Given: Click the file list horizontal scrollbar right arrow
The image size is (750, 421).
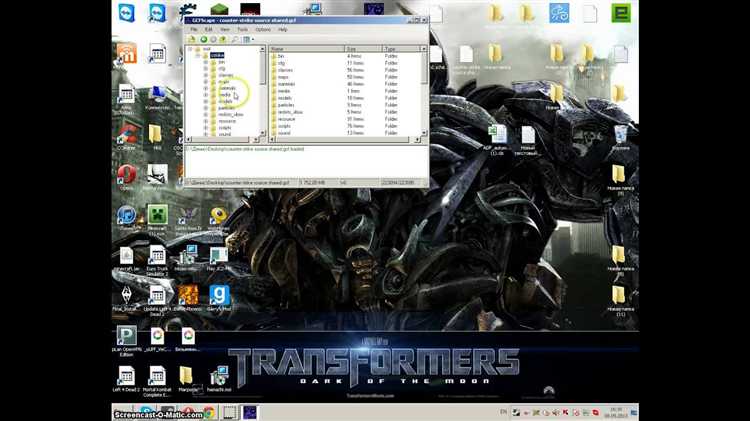Looking at the screenshot, I should [417, 140].
